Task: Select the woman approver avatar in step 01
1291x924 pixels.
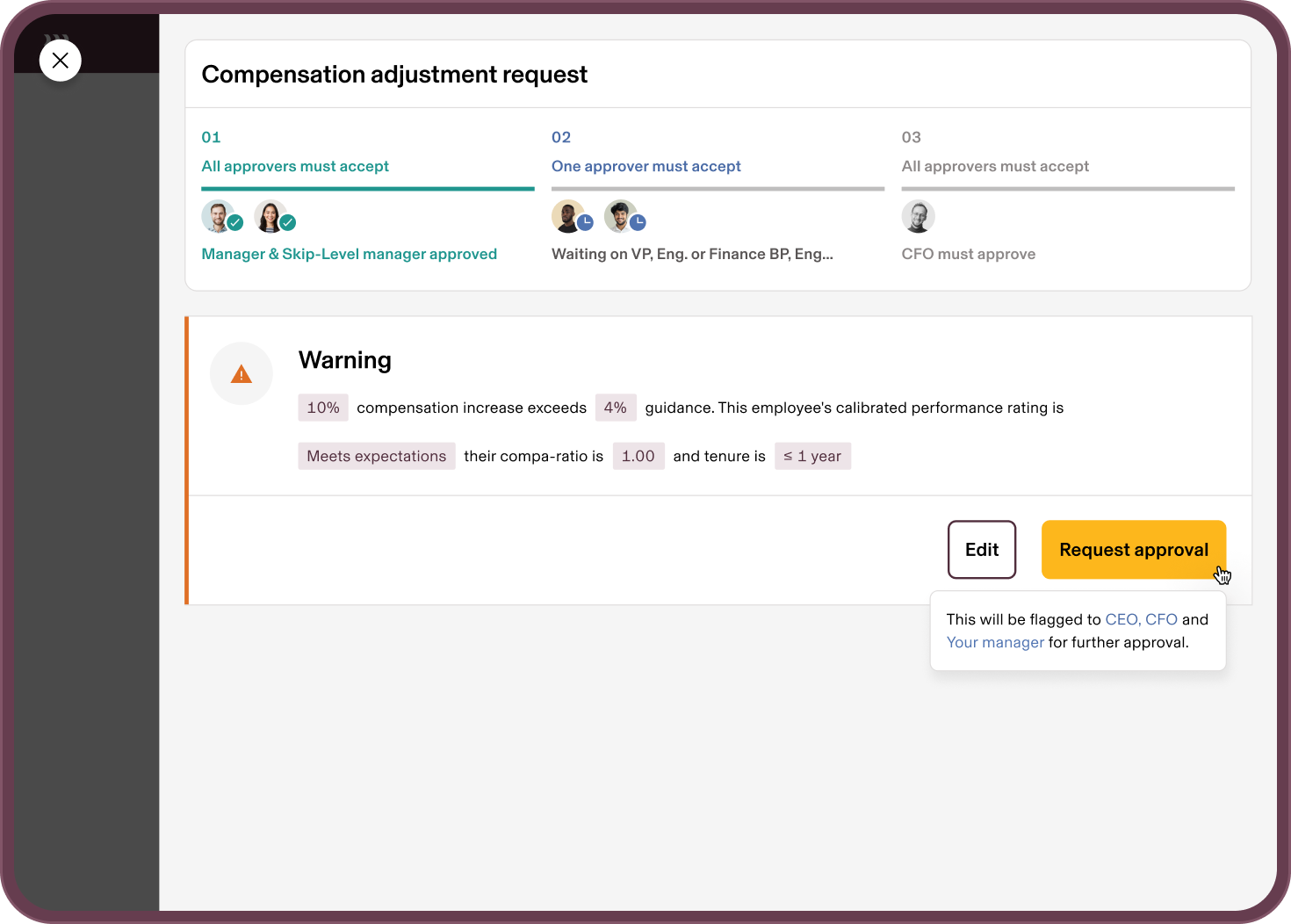Action: pyautogui.click(x=270, y=216)
